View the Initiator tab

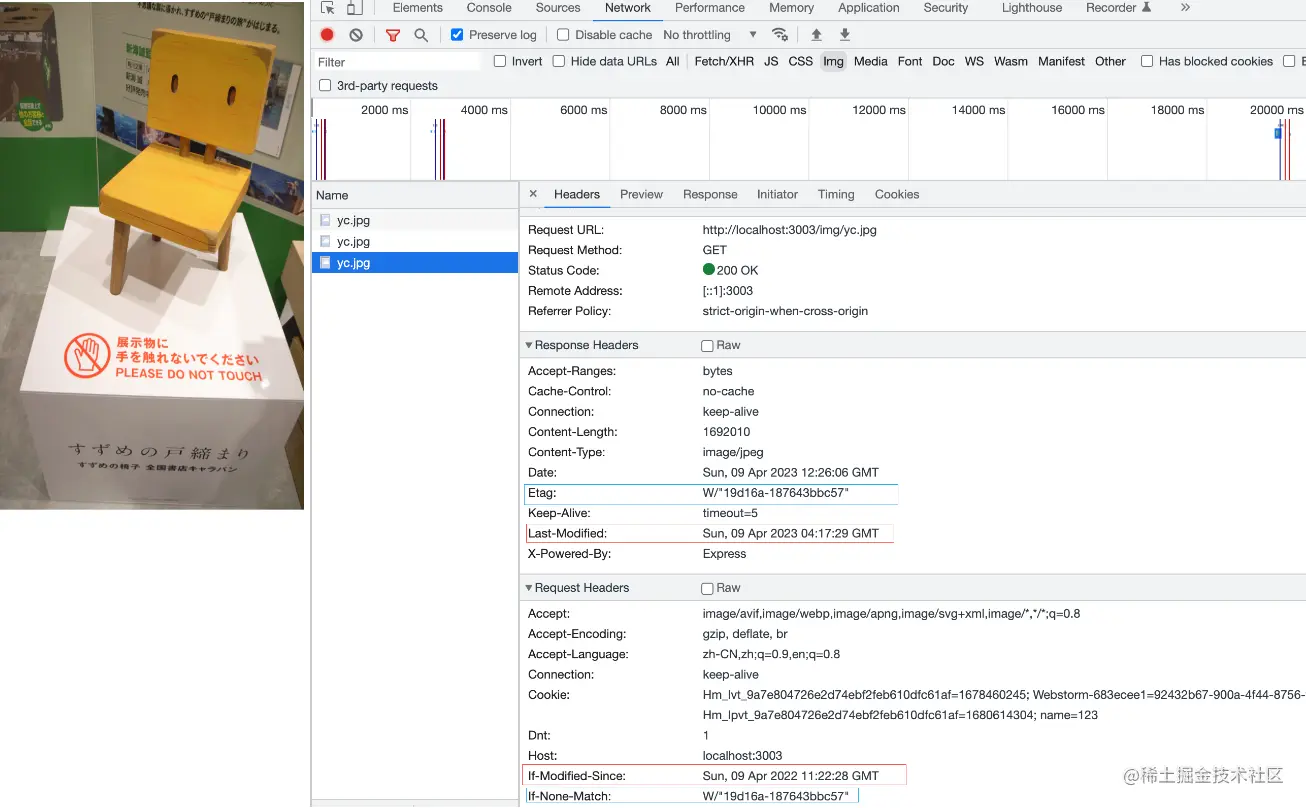click(777, 194)
